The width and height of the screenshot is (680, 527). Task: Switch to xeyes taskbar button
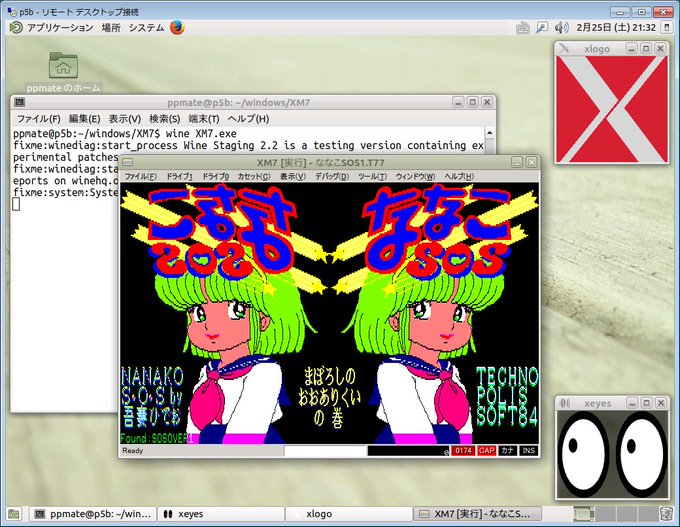(x=220, y=514)
